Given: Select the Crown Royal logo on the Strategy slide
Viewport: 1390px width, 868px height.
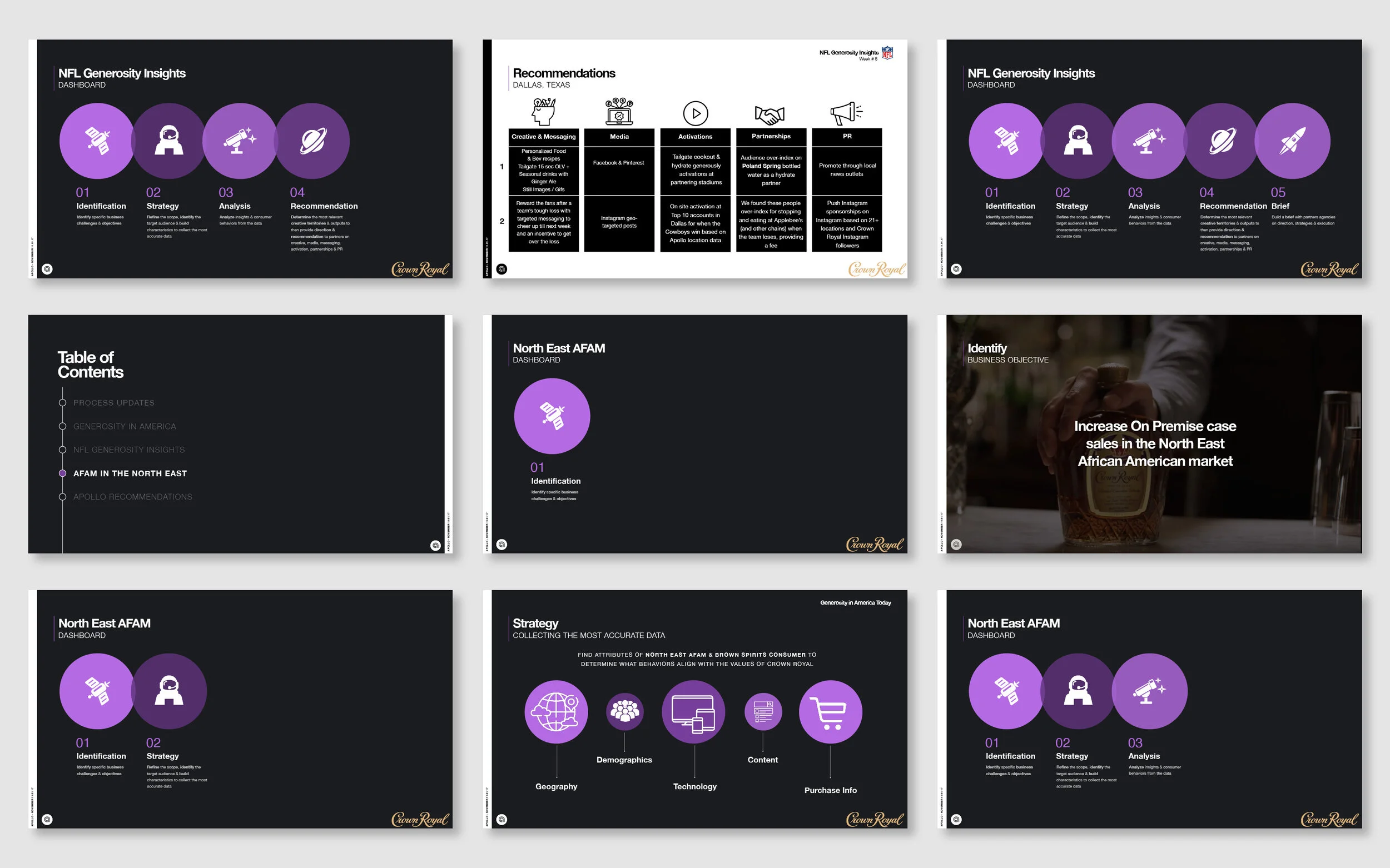Looking at the screenshot, I should point(875,819).
